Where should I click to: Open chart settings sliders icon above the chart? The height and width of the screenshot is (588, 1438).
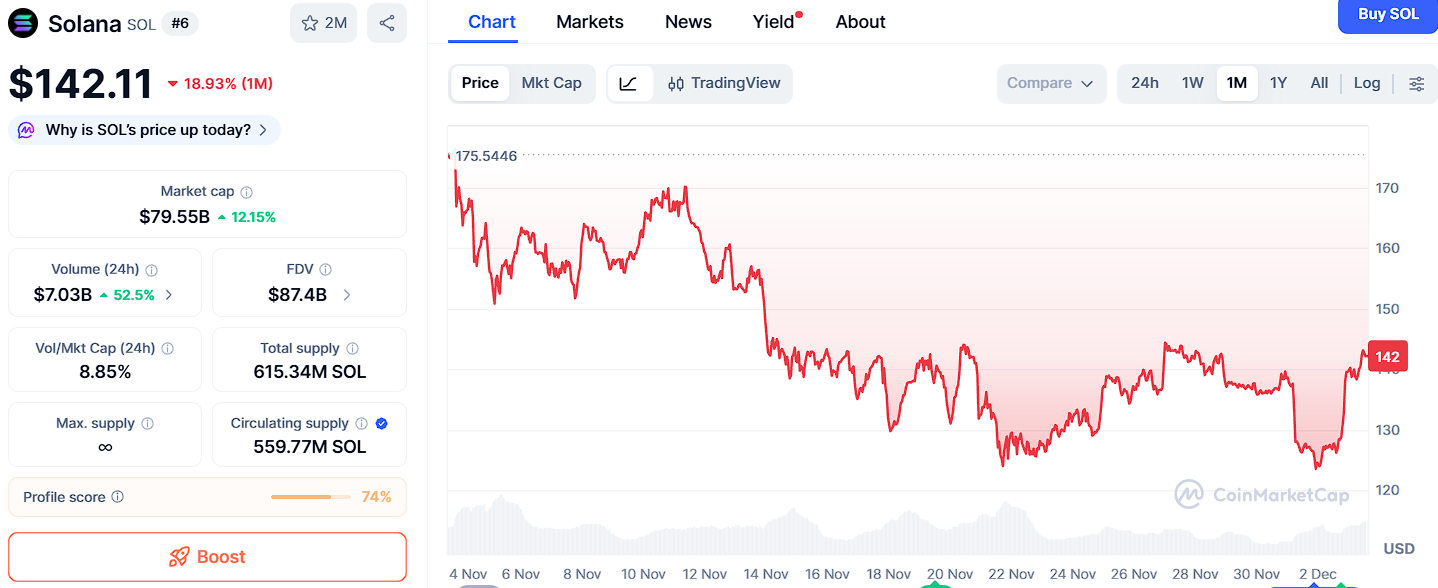pyautogui.click(x=1417, y=83)
